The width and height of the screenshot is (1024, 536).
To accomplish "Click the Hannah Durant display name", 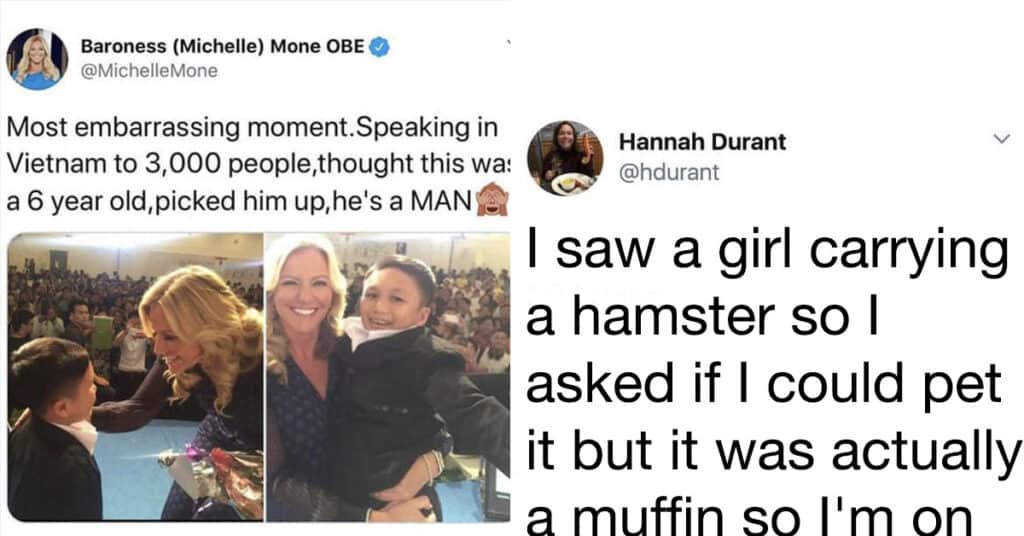I will 702,142.
